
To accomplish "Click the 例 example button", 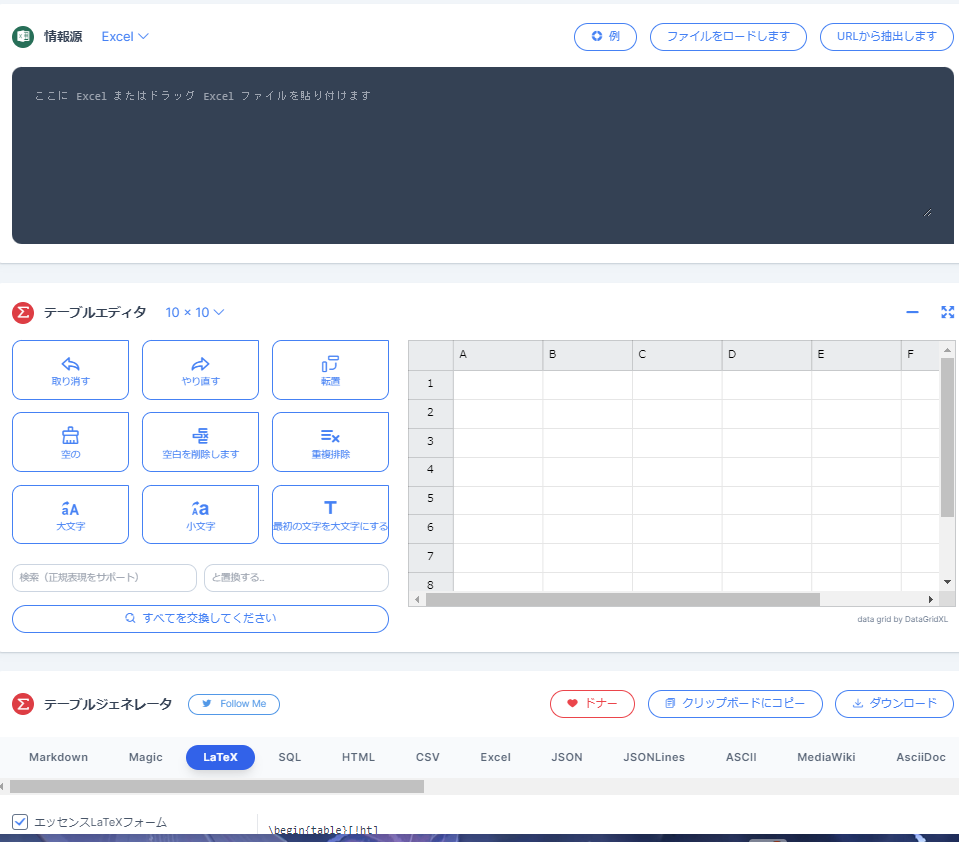I will (605, 37).
